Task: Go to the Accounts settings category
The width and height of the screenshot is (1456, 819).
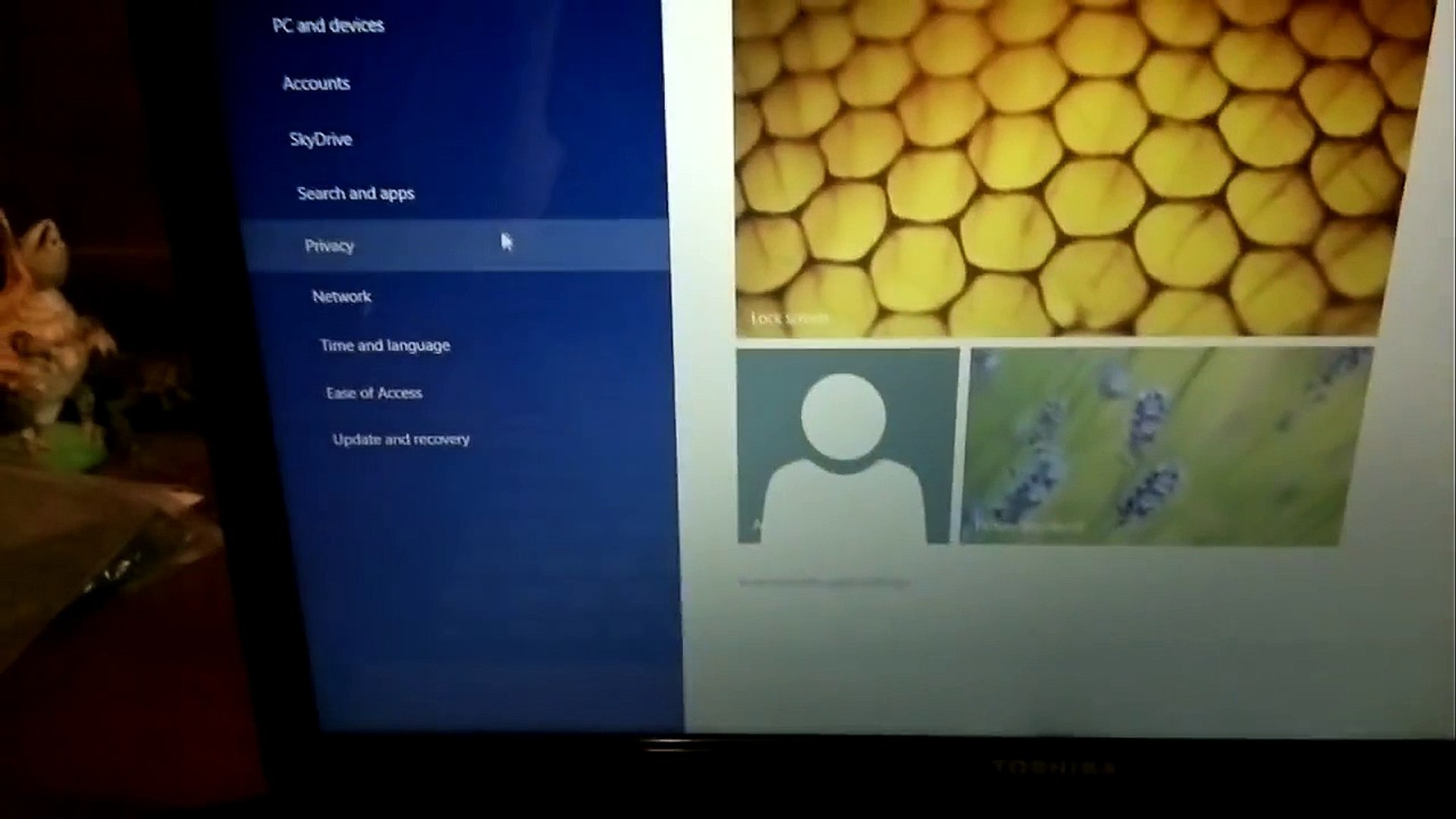Action: click(316, 83)
